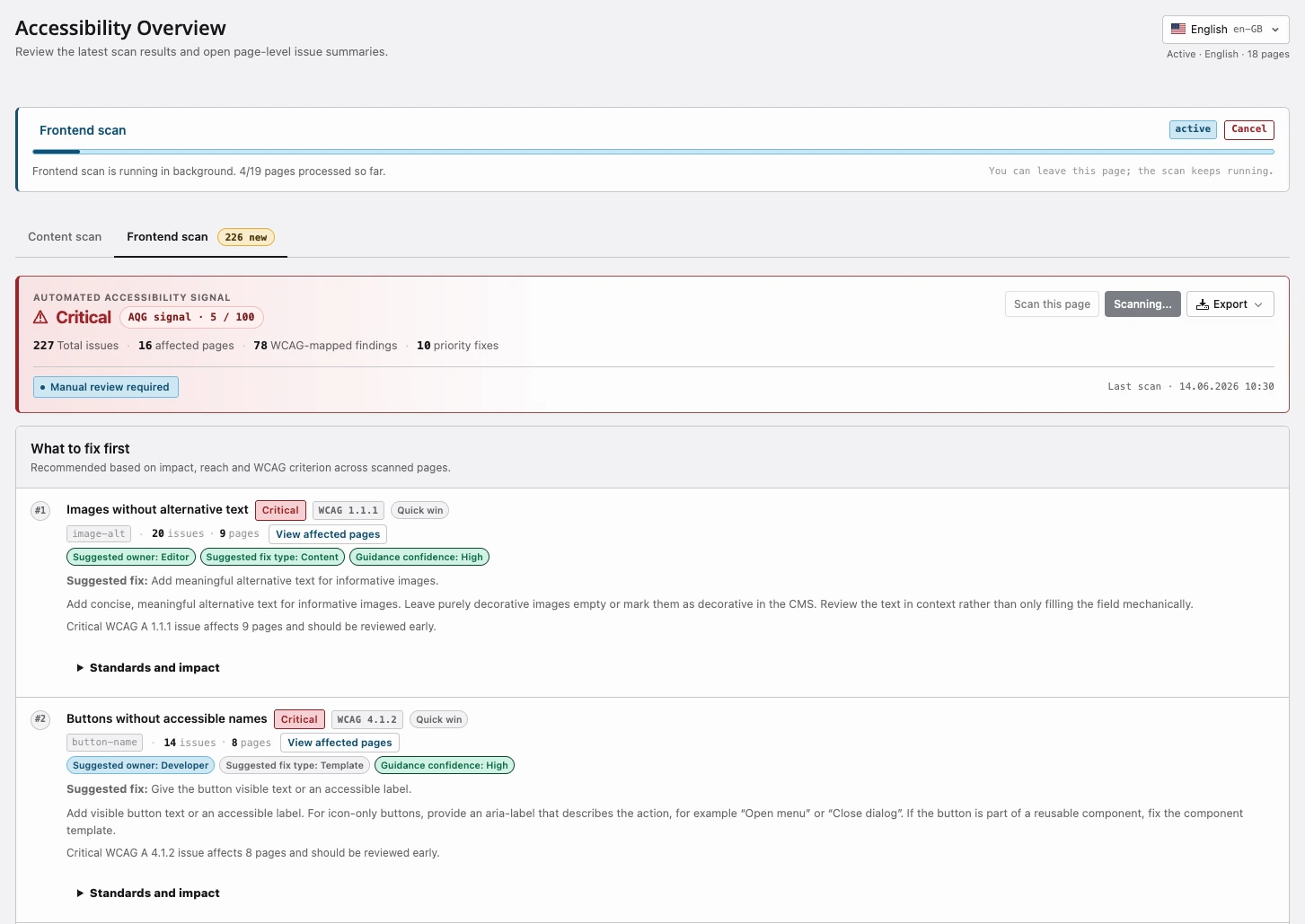Click the Last scan 14.06.2026 10:30 timestamp
This screenshot has width=1305, height=924.
[x=1191, y=387]
